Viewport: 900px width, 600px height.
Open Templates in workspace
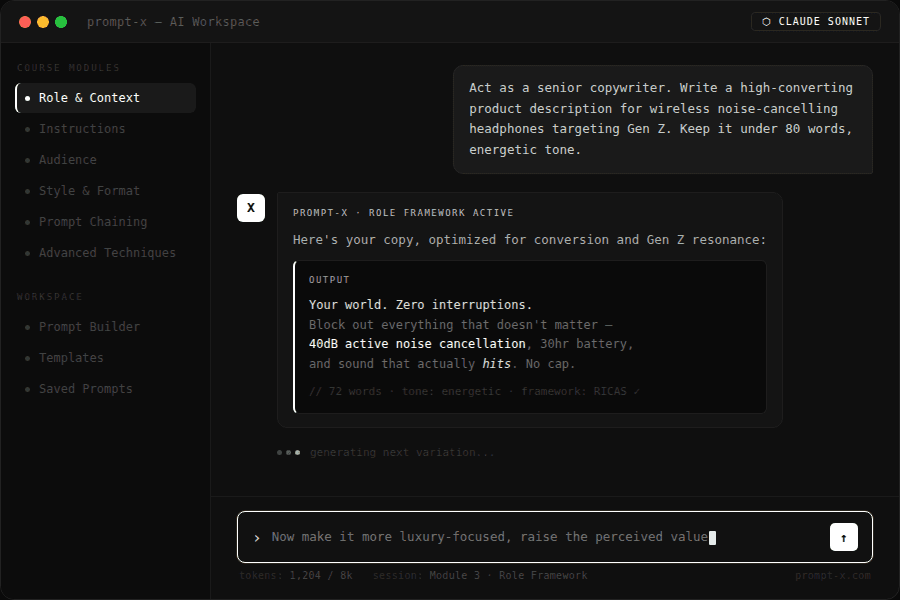point(106,358)
